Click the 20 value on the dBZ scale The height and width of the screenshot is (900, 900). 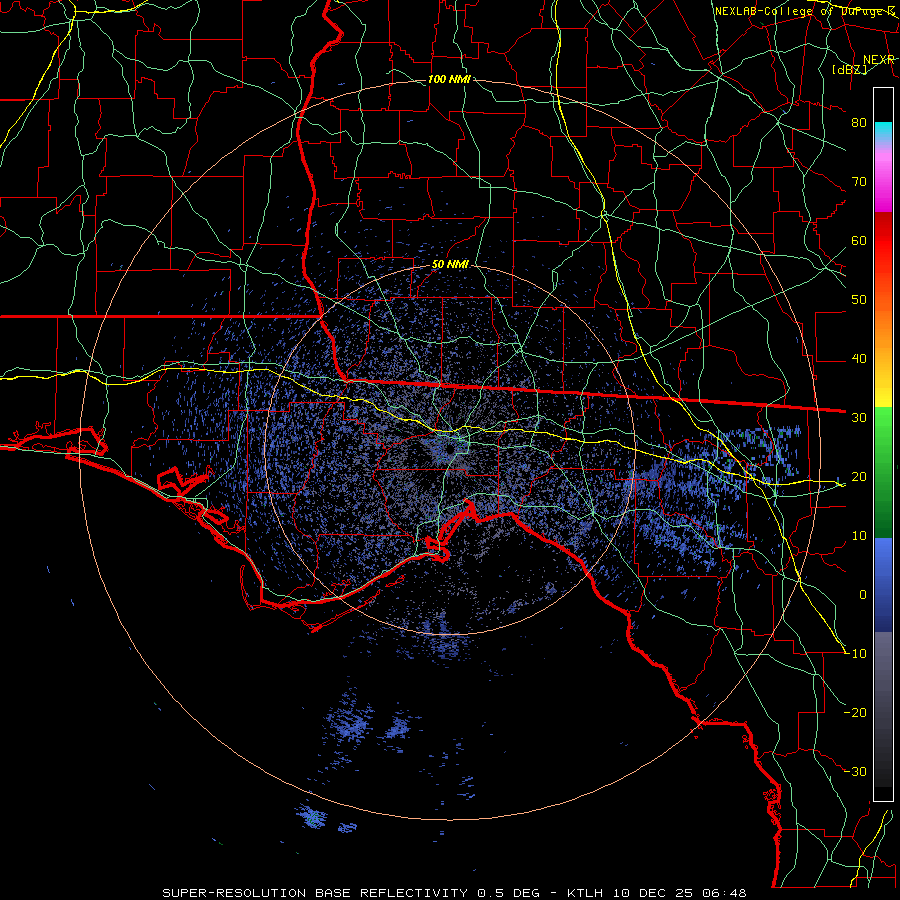click(859, 477)
